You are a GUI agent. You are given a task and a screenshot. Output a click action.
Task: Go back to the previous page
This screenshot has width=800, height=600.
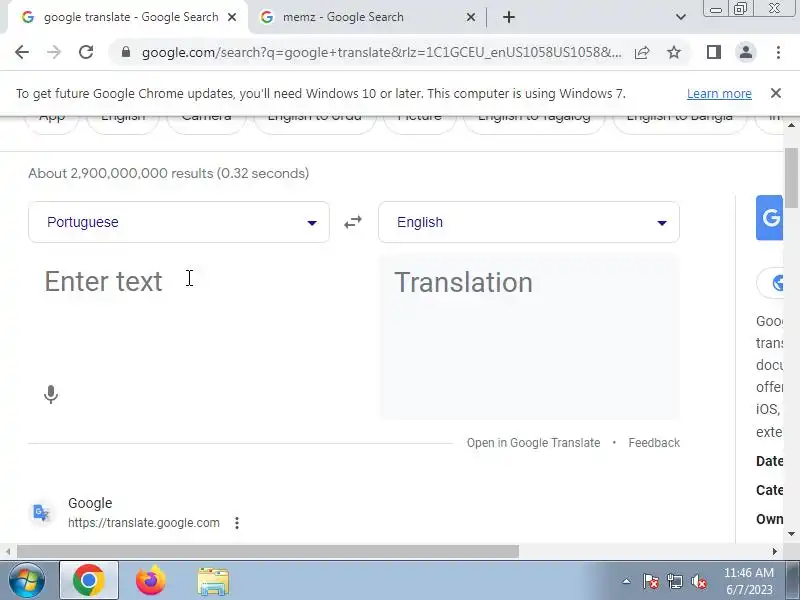coord(22,52)
